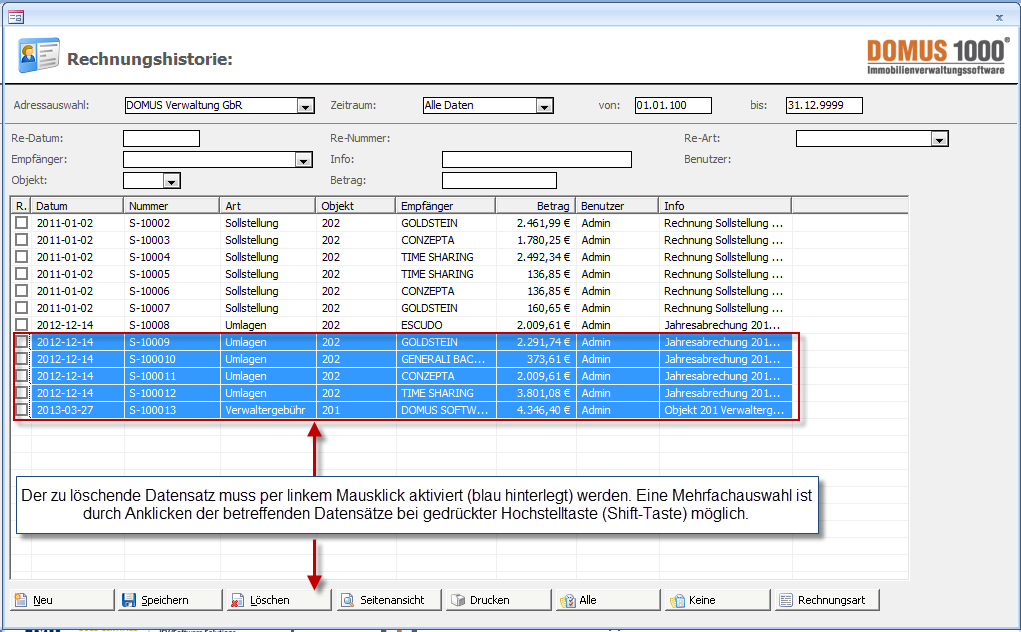
Task: Click the Rechnungsart list icon
Action: tap(787, 600)
